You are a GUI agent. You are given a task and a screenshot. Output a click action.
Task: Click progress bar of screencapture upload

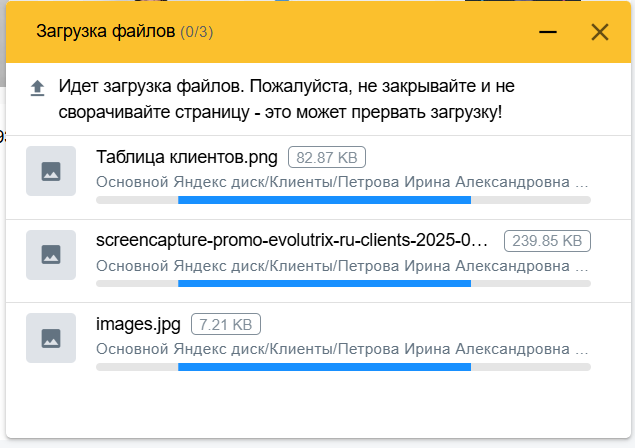[343, 284]
